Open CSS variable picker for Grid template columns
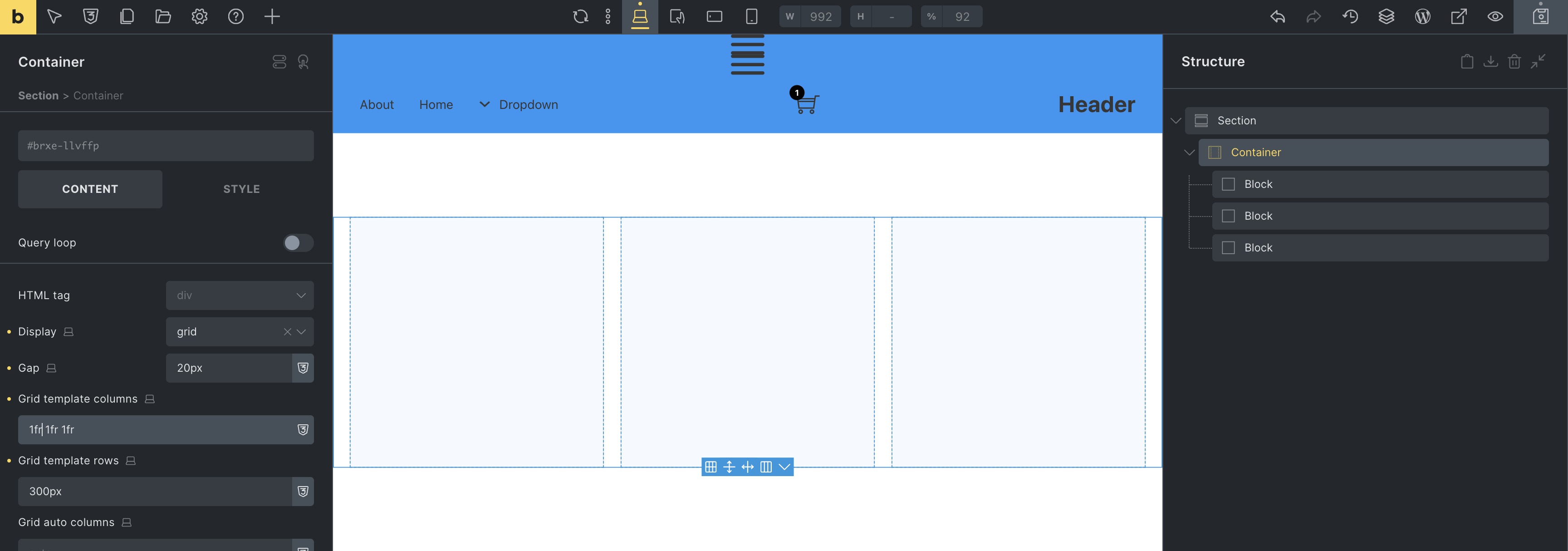This screenshot has height=551, width=1568. (x=303, y=430)
